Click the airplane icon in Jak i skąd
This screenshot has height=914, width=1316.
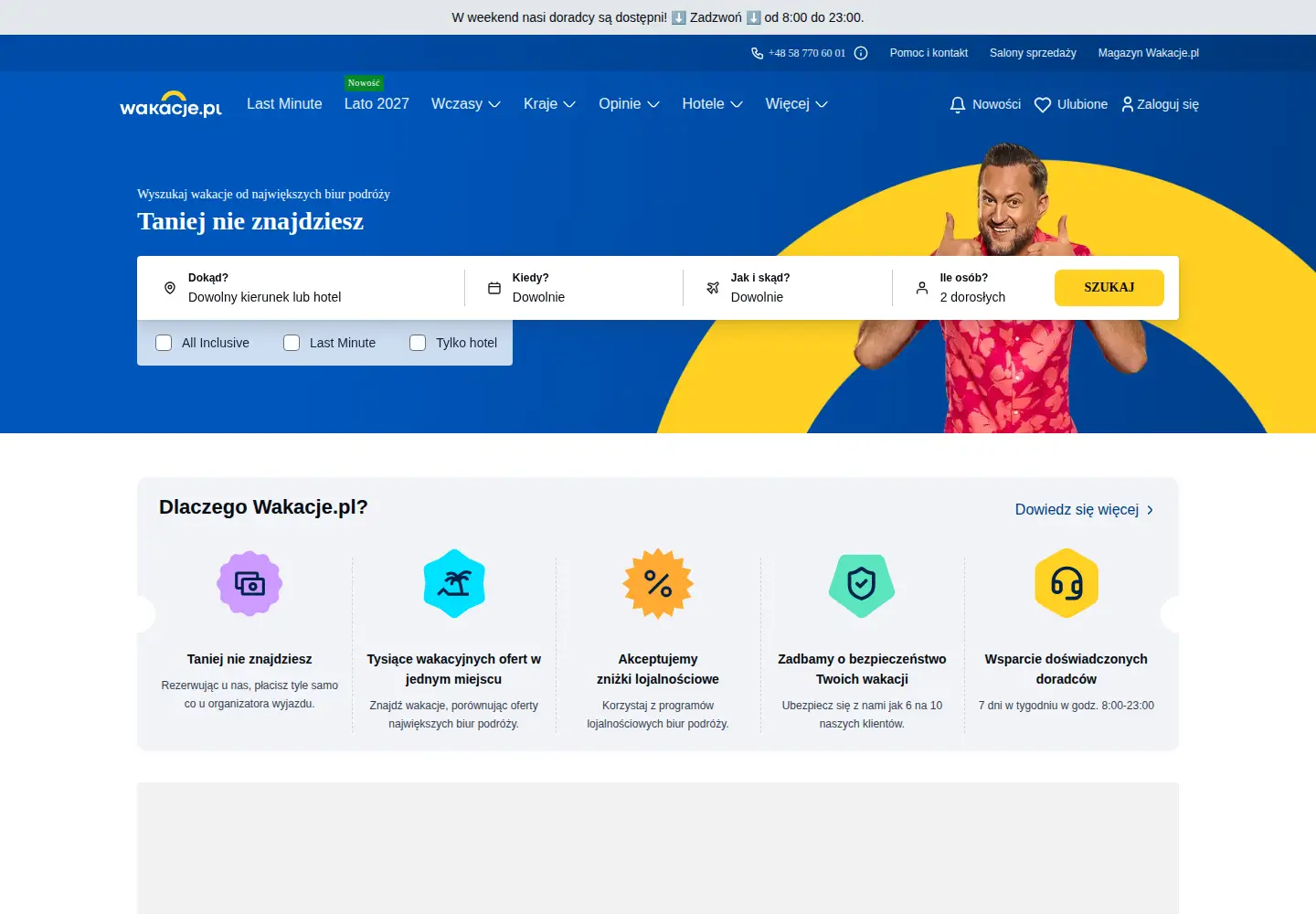point(713,288)
